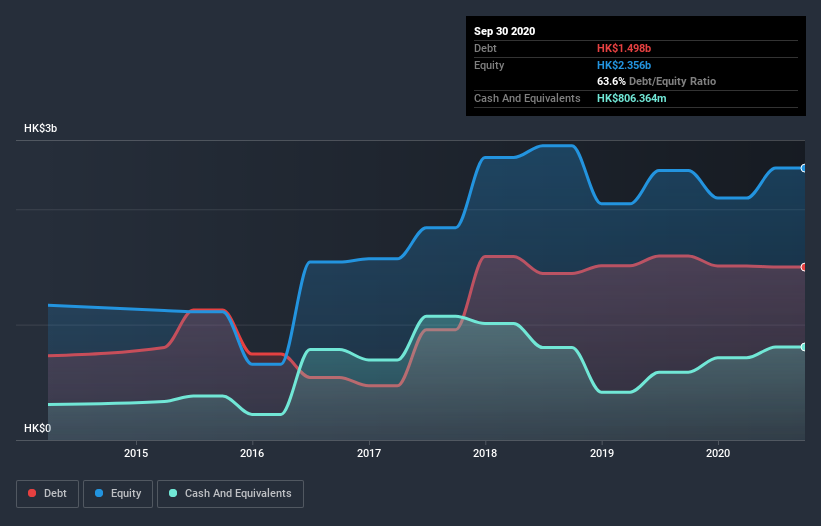This screenshot has height=526, width=821.
Task: Click the 2017 x-axis label
Action: (369, 453)
